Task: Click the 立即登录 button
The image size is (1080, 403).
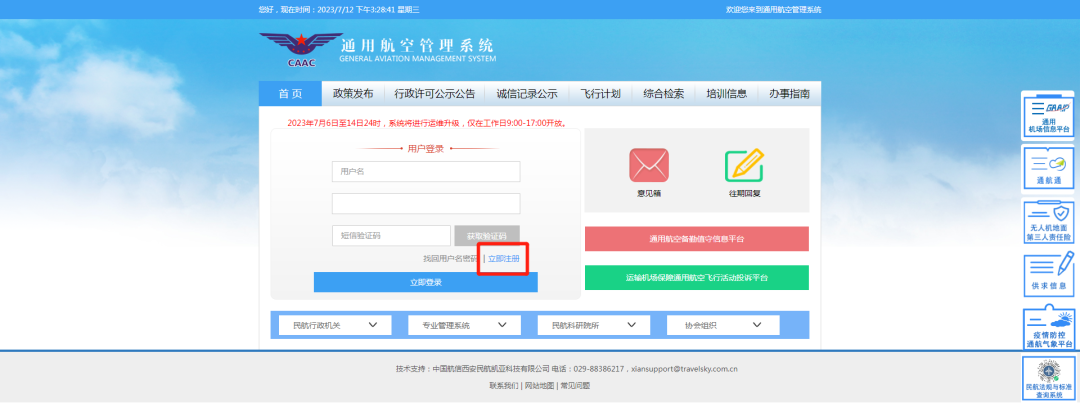Action: coord(425,283)
